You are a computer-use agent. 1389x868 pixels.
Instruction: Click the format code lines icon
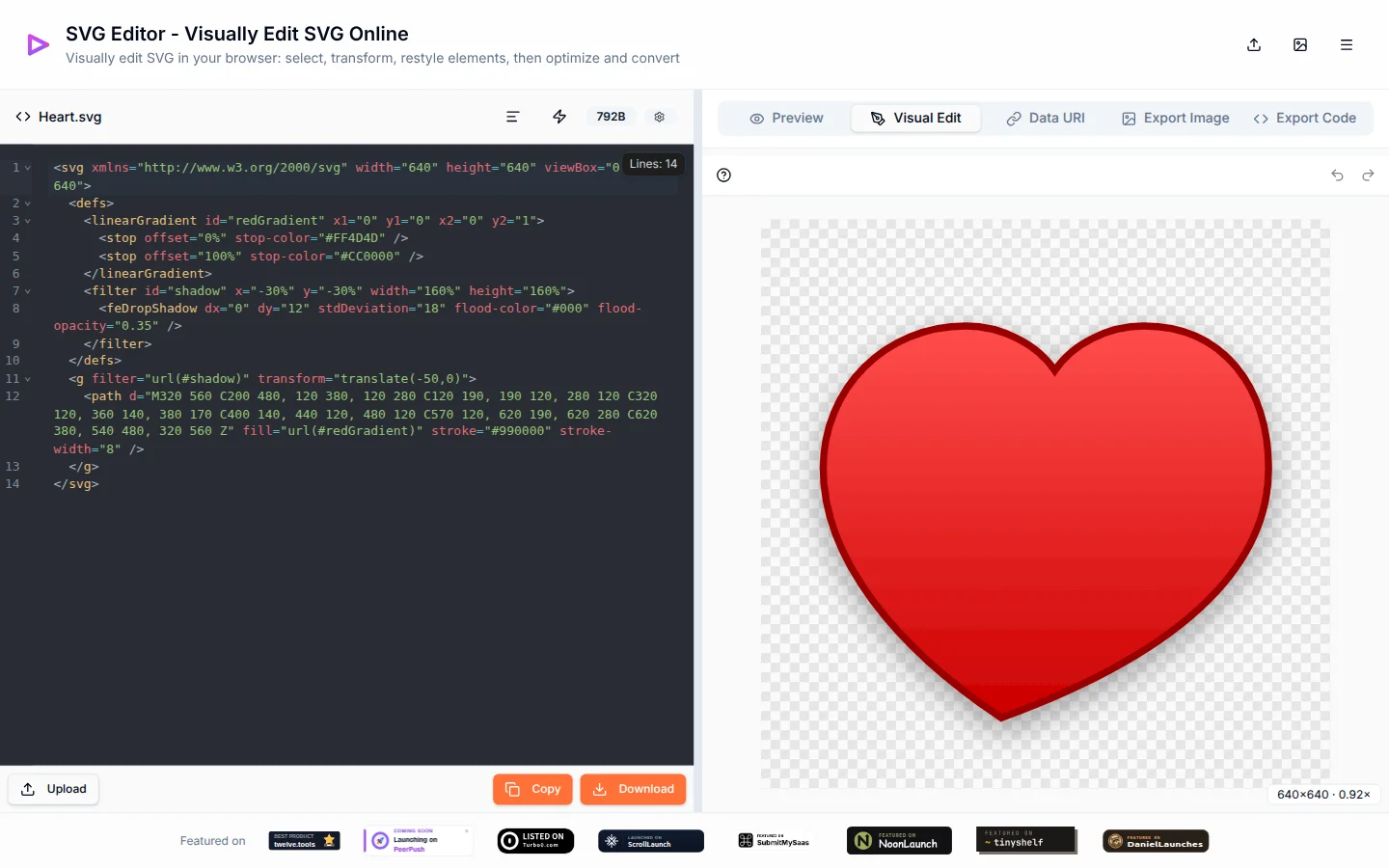coord(513,117)
